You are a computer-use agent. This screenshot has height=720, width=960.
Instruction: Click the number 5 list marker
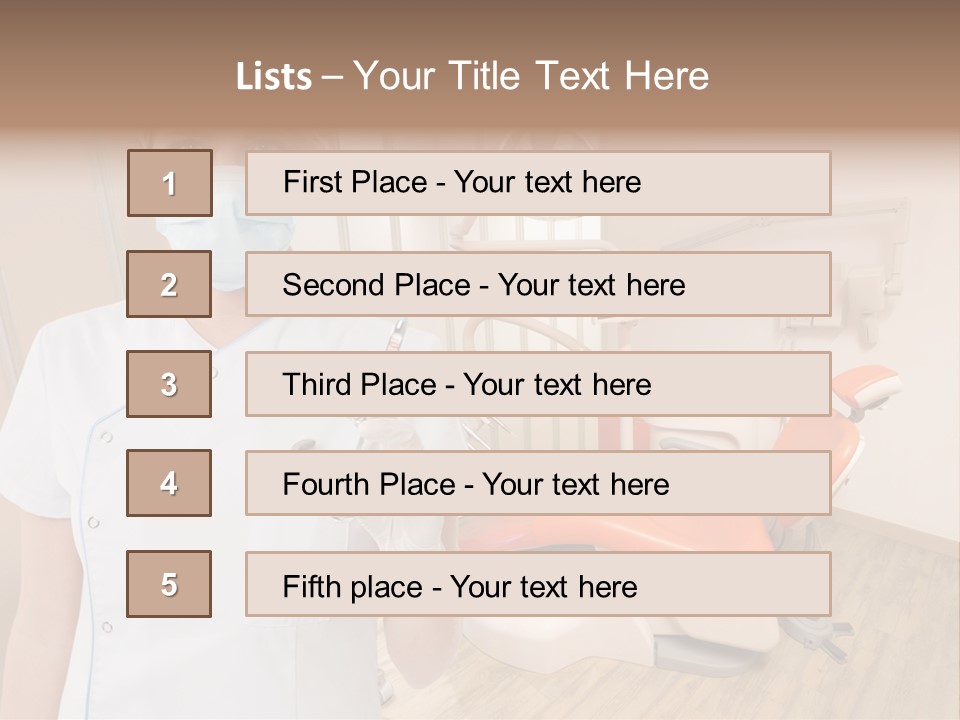coord(169,584)
